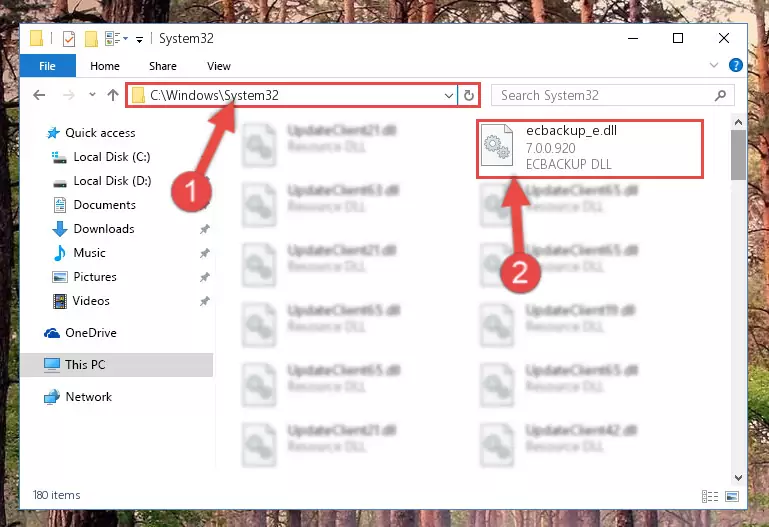The width and height of the screenshot is (769, 527).
Task: Click the 180 items status text
Action: 56,495
